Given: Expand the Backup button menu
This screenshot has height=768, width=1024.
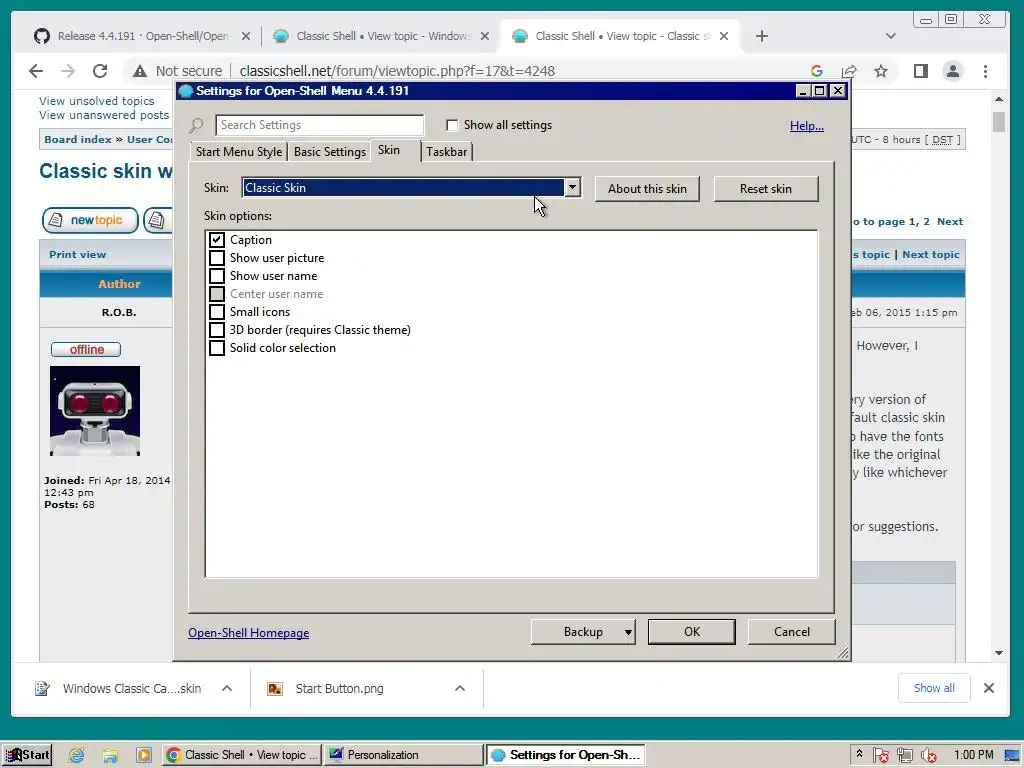Looking at the screenshot, I should 628,632.
